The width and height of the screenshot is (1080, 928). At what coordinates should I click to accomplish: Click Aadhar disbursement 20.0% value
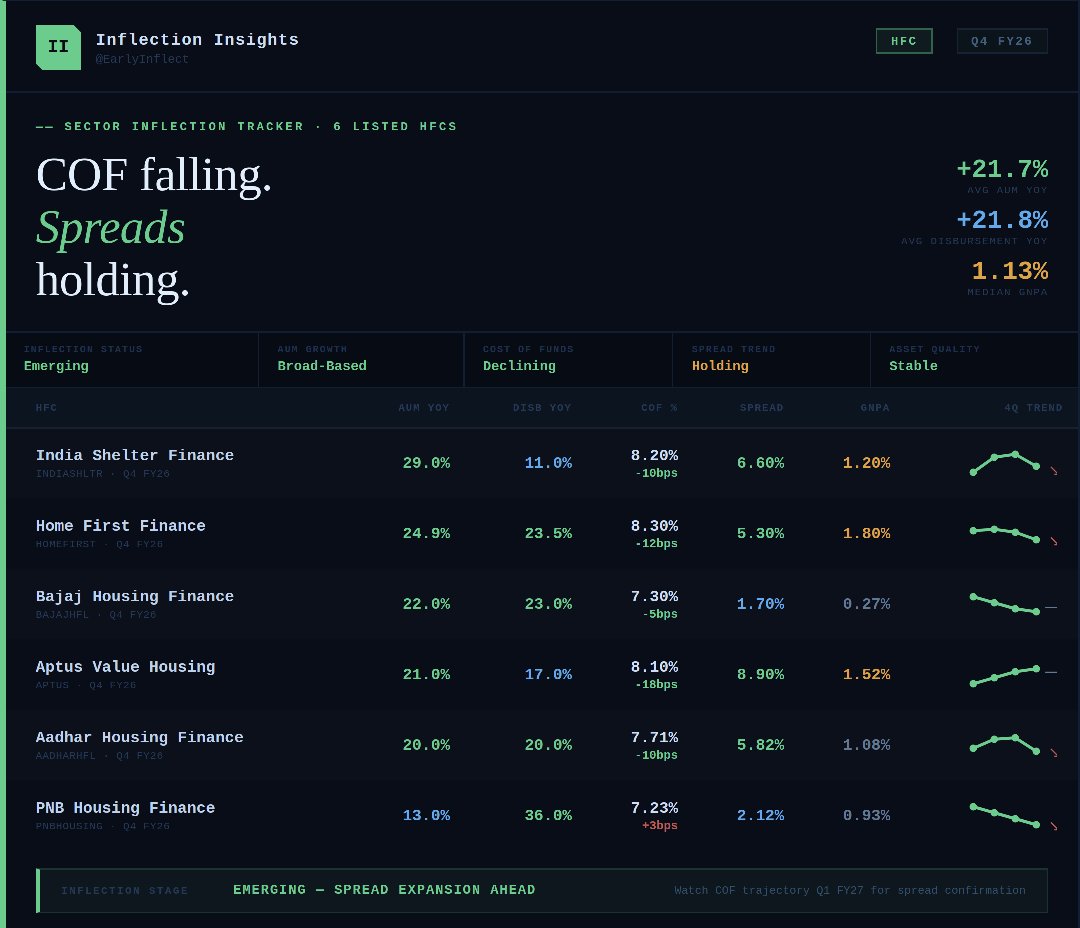[548, 745]
